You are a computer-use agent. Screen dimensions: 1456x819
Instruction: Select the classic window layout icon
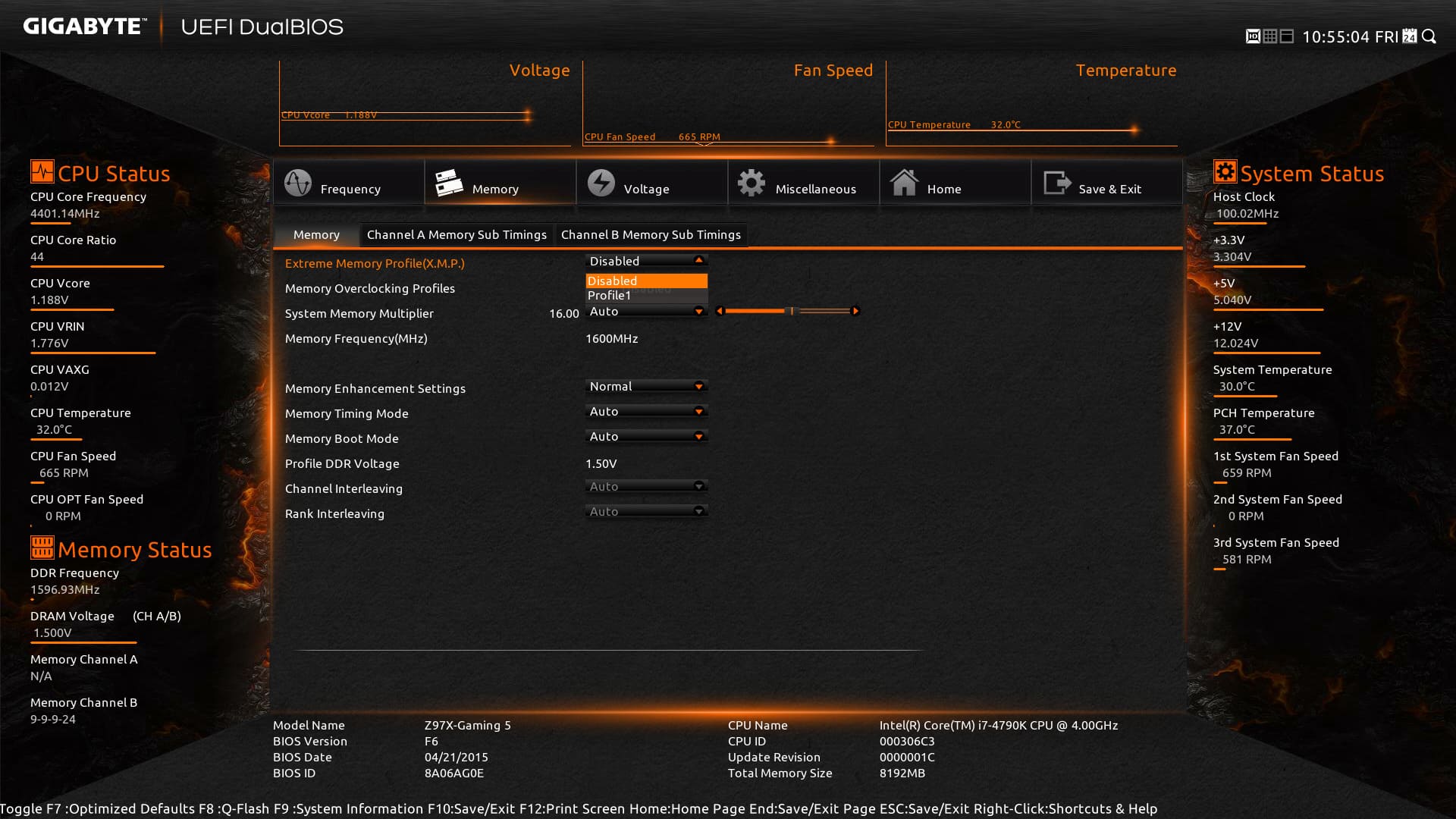coord(1287,36)
